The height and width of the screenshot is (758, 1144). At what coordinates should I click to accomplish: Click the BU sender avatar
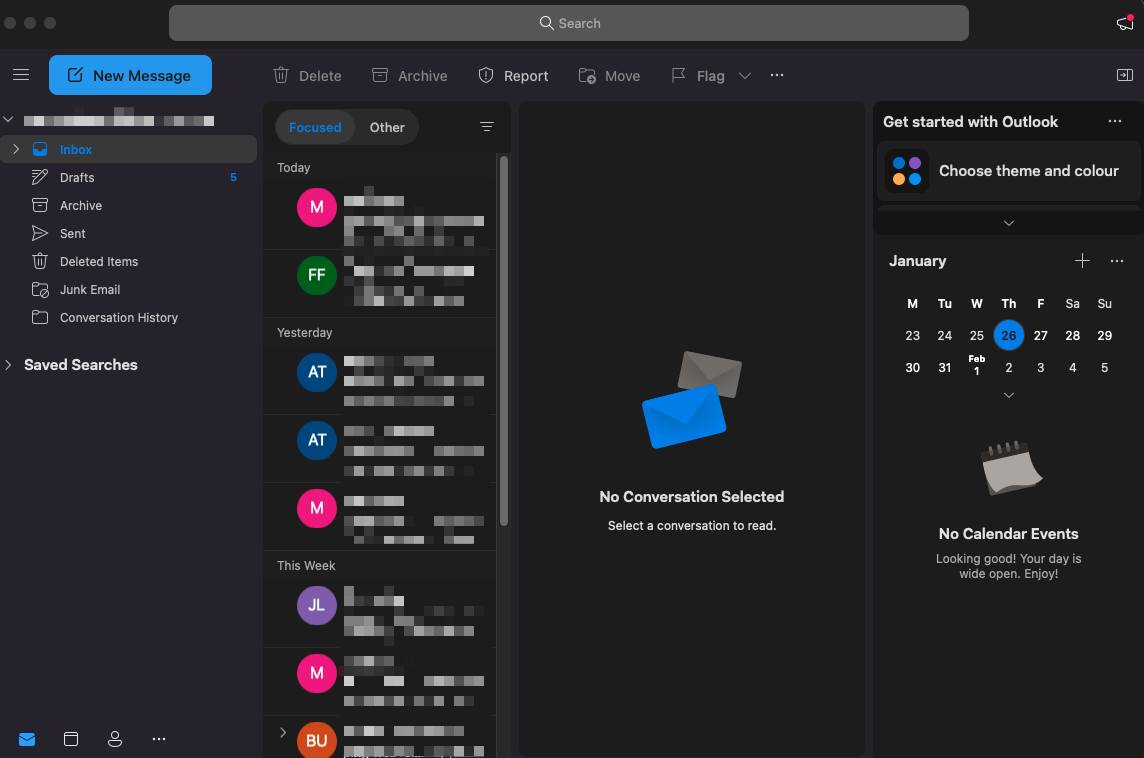317,740
